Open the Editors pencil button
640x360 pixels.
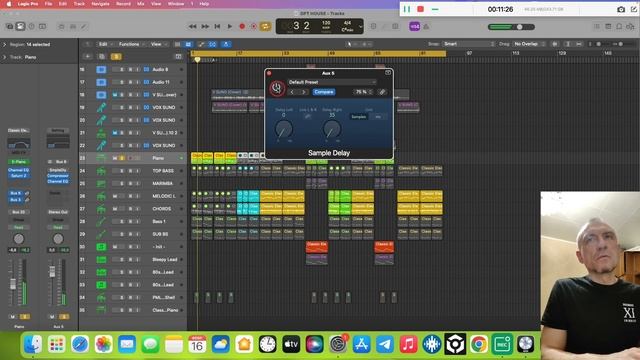click(x=84, y=27)
